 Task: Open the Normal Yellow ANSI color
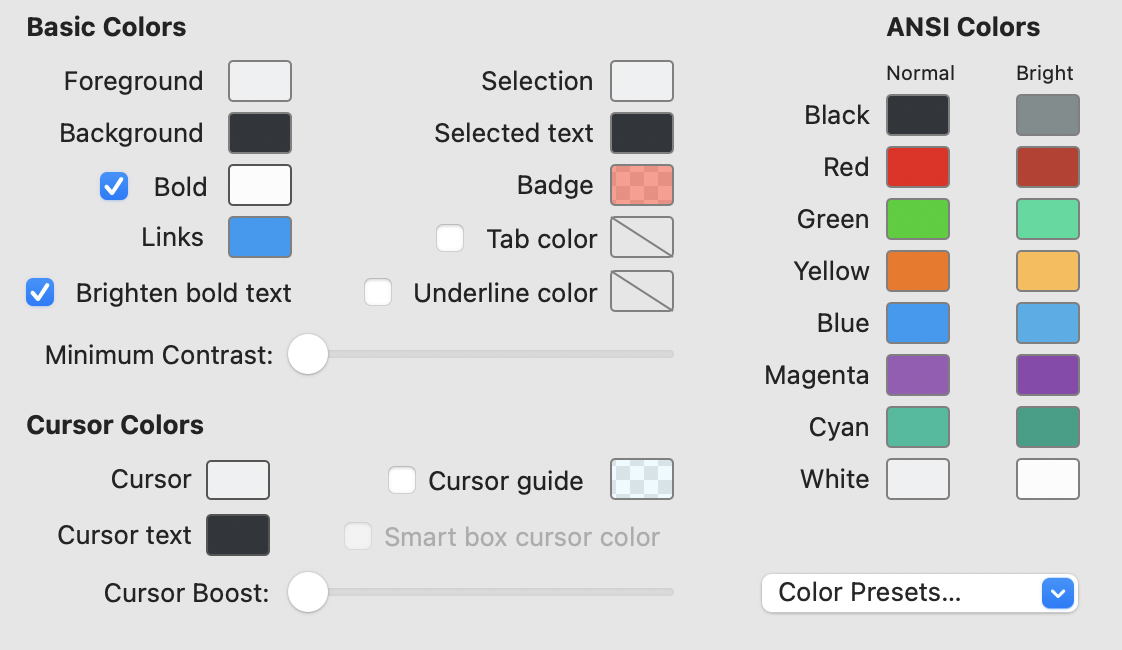click(x=918, y=271)
